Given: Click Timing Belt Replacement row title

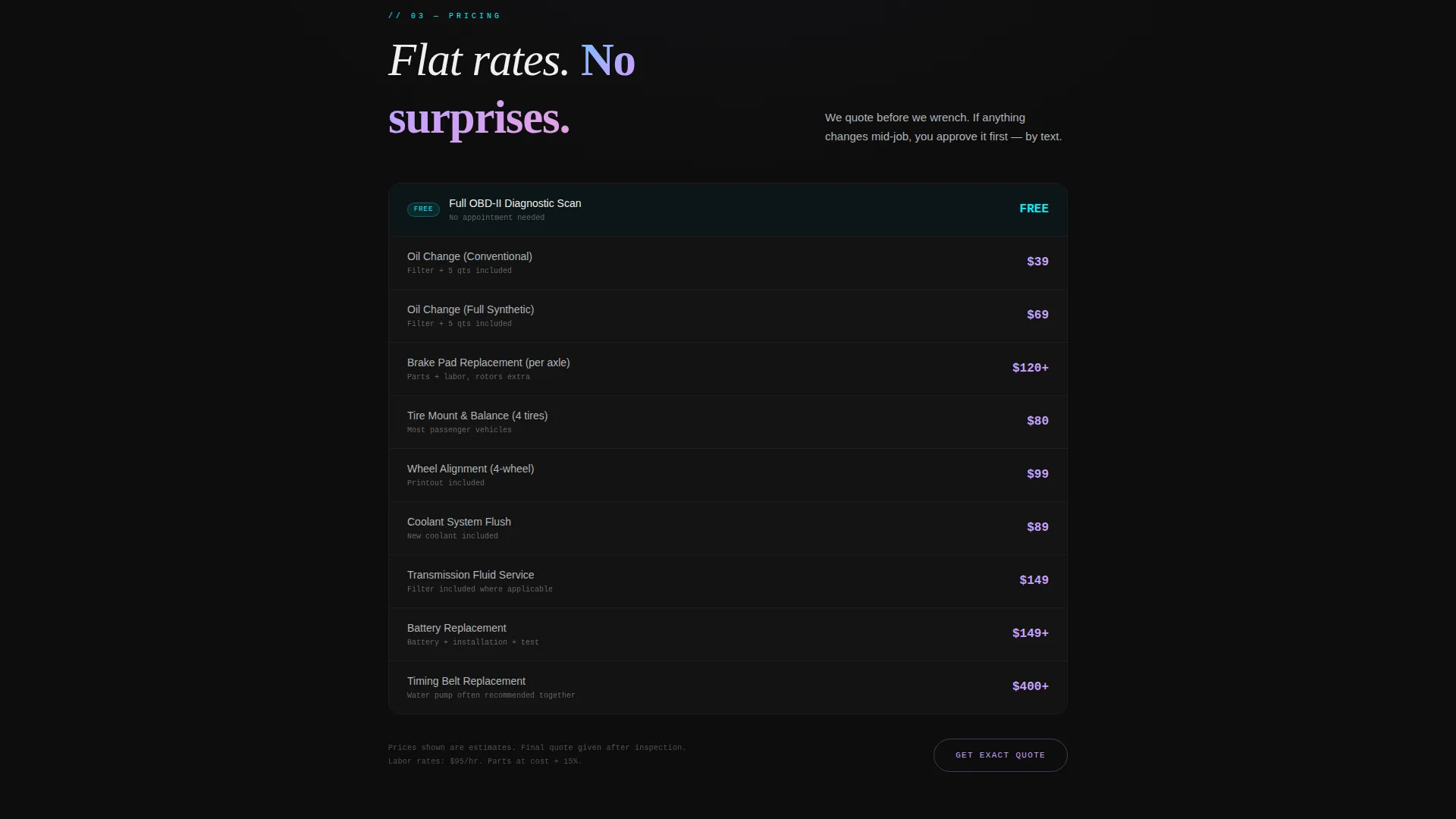Looking at the screenshot, I should (466, 681).
